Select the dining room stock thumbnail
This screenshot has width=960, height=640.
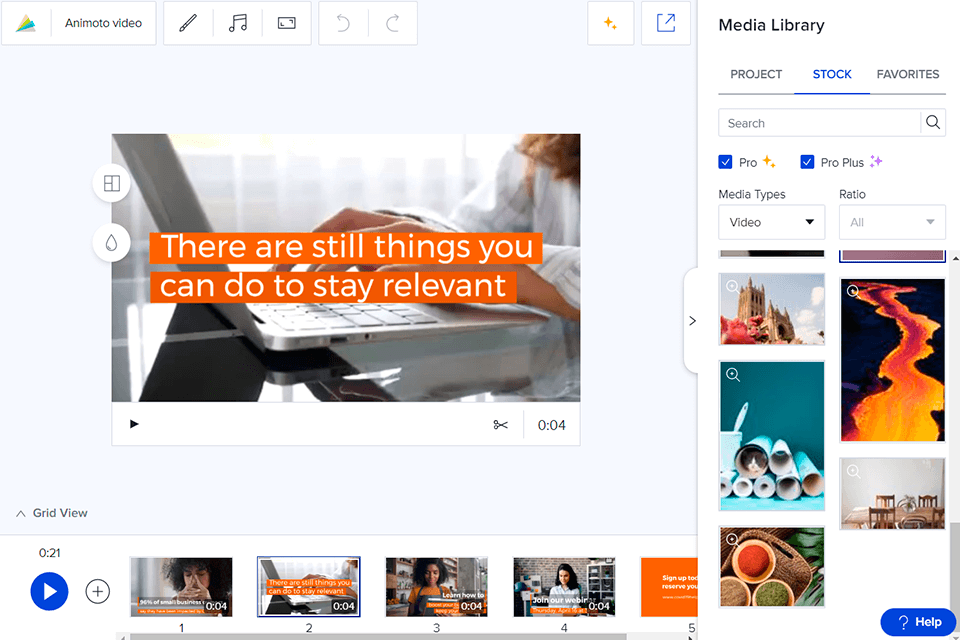tap(892, 494)
